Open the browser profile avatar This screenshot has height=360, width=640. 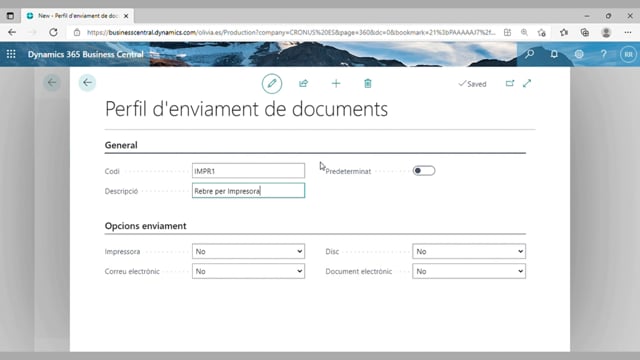click(606, 32)
